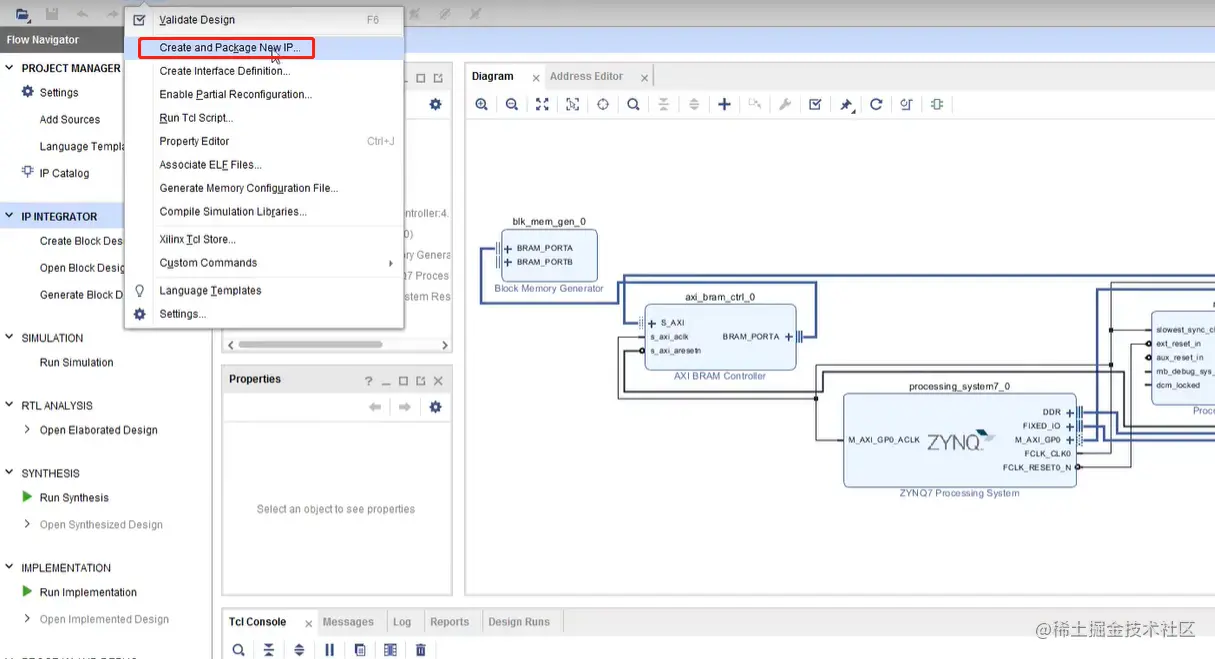
Task: Click Run Implementation in Flow Navigator
Action: pos(88,592)
